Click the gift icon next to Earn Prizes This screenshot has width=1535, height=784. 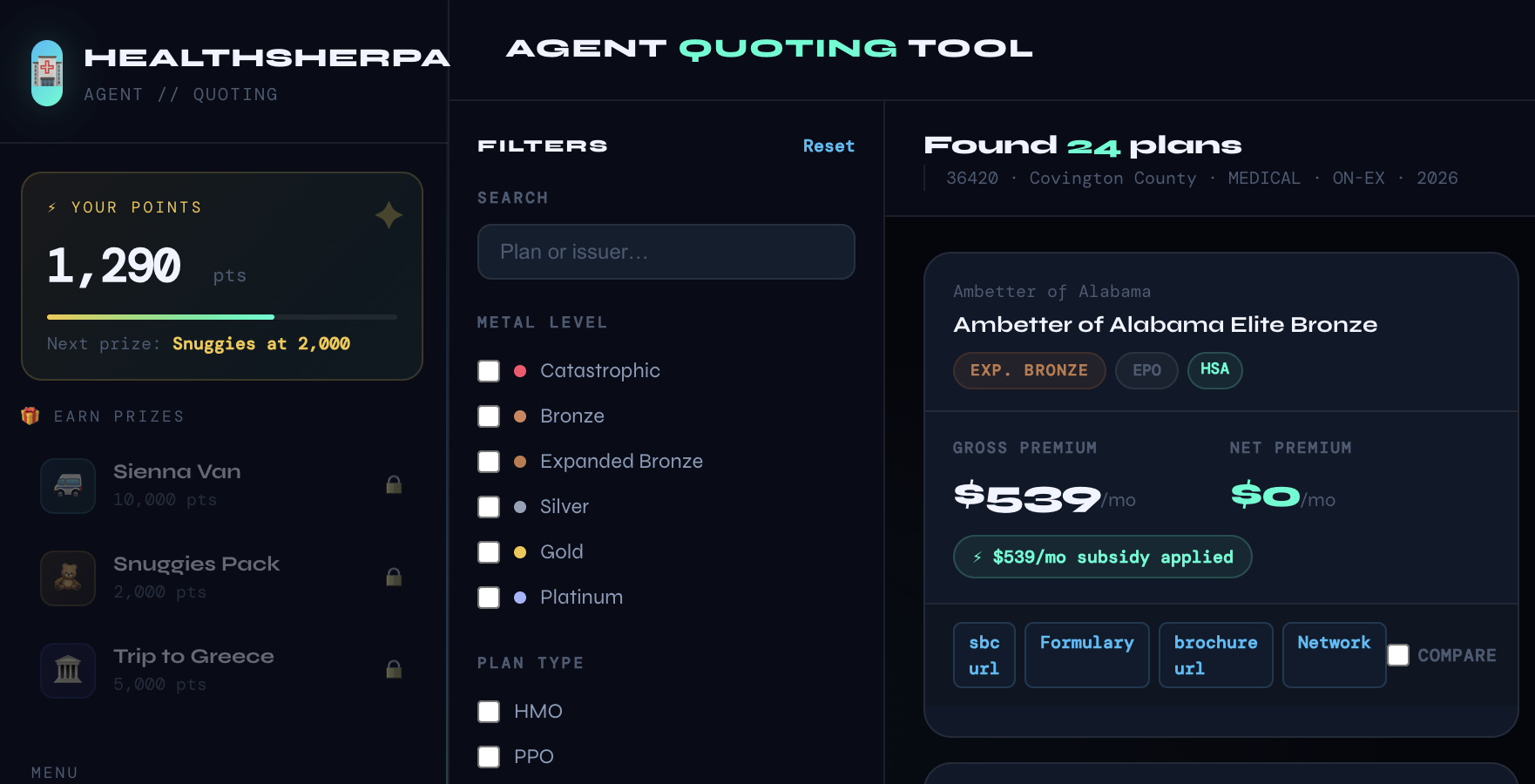pos(30,416)
